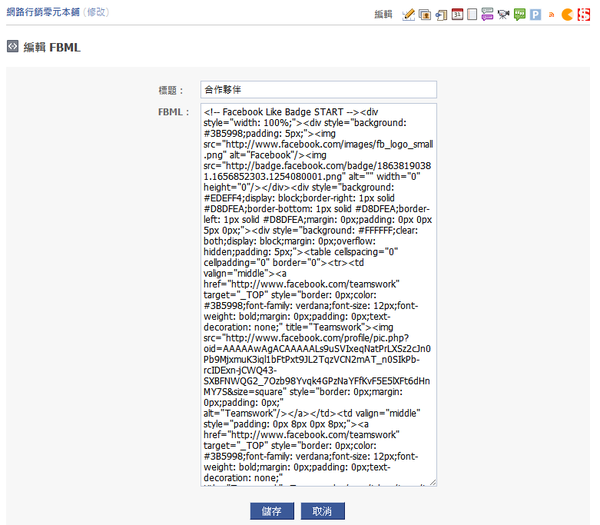Click the 取消 cancel button
600x525 pixels.
(322, 511)
